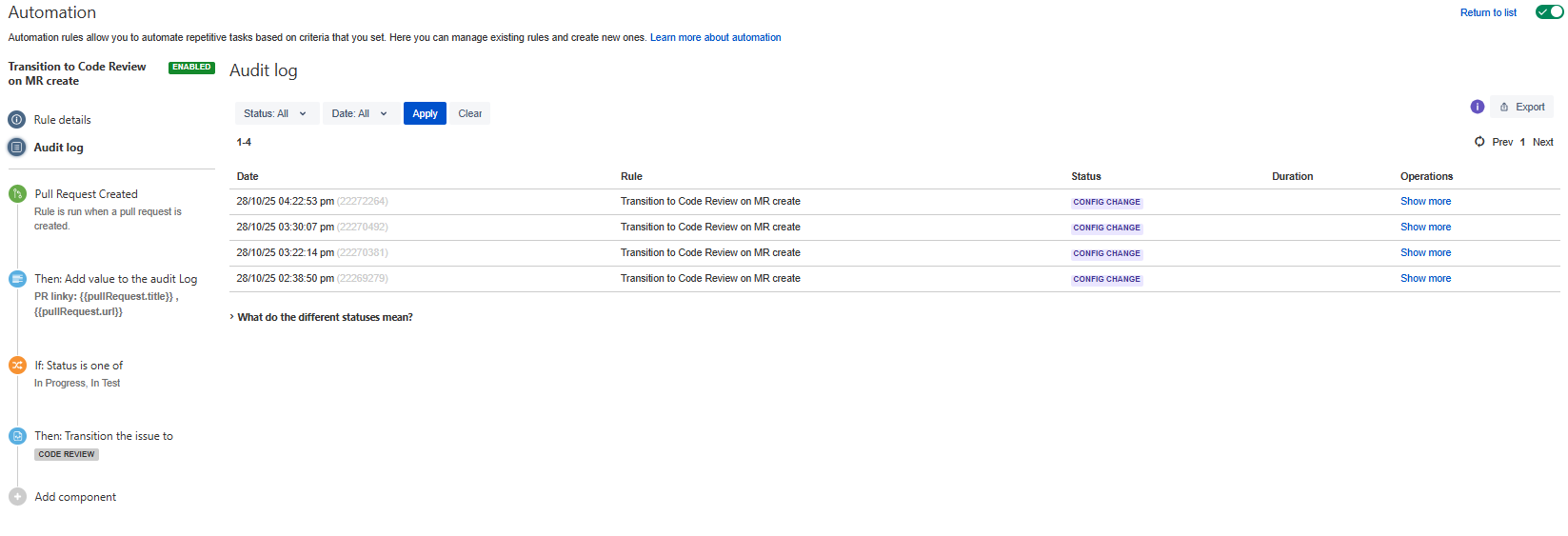Open If: Status is one of condition

click(x=79, y=366)
